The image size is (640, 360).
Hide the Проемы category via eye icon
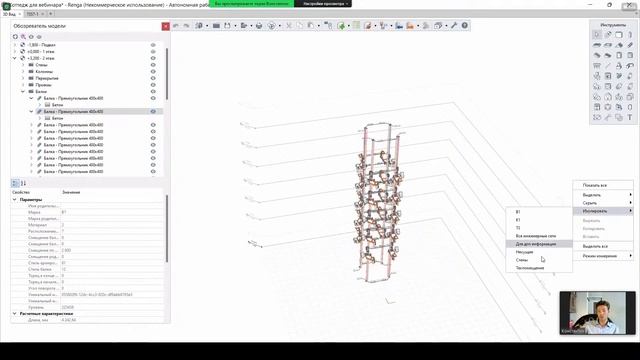click(153, 85)
